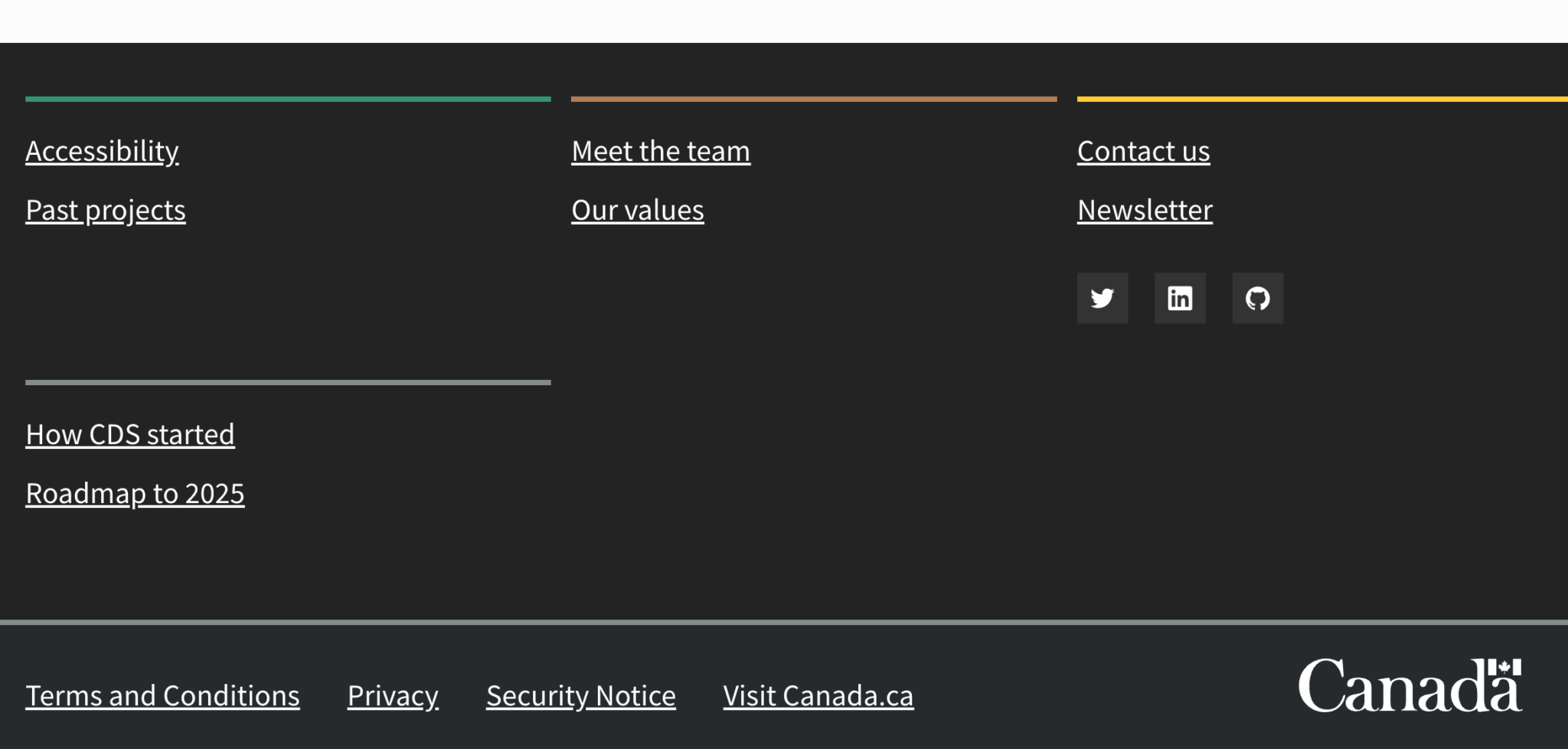
Task: Click the Contact us link
Action: tap(1143, 151)
